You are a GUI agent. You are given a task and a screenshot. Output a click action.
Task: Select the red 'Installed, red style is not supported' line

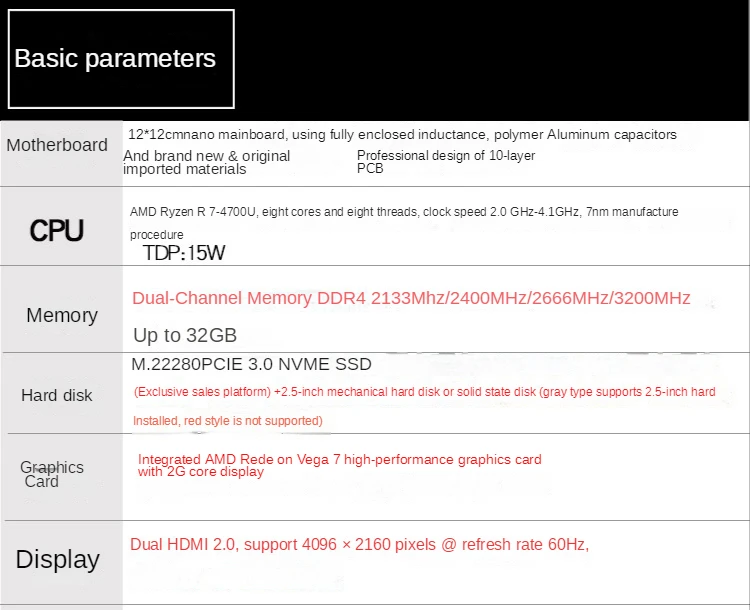click(x=228, y=421)
